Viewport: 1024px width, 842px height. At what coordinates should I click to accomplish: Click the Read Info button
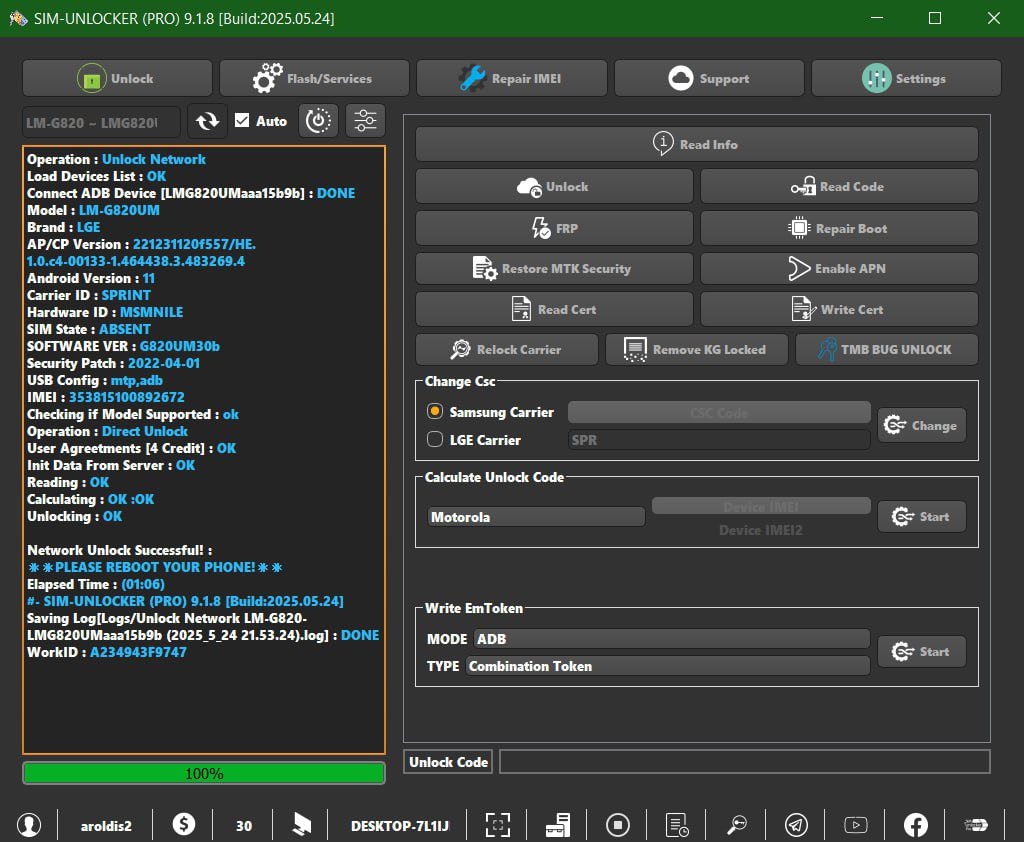point(696,144)
